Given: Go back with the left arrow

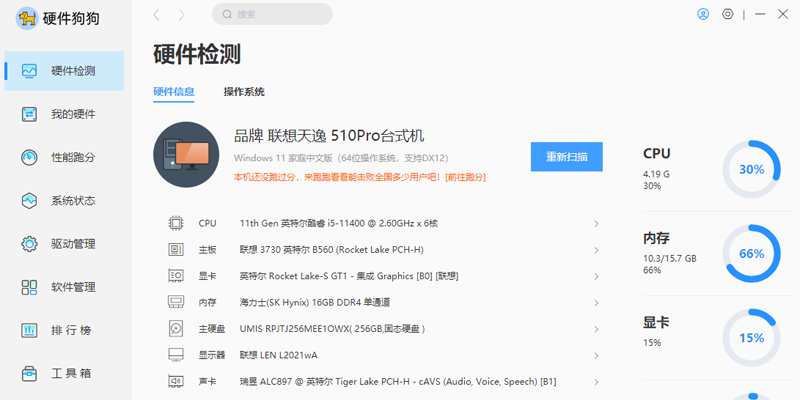Looking at the screenshot, I should click(x=157, y=15).
